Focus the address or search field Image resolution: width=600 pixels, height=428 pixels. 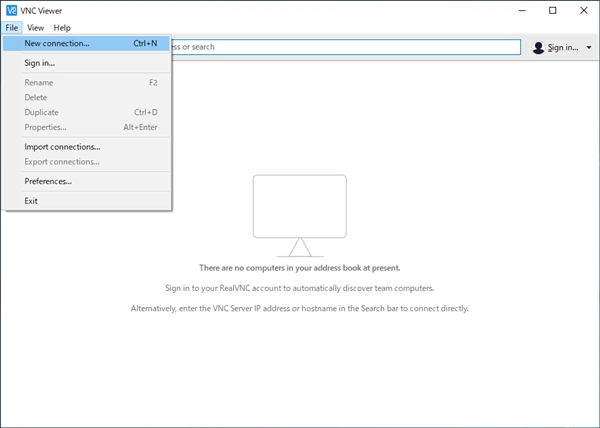tap(346, 47)
